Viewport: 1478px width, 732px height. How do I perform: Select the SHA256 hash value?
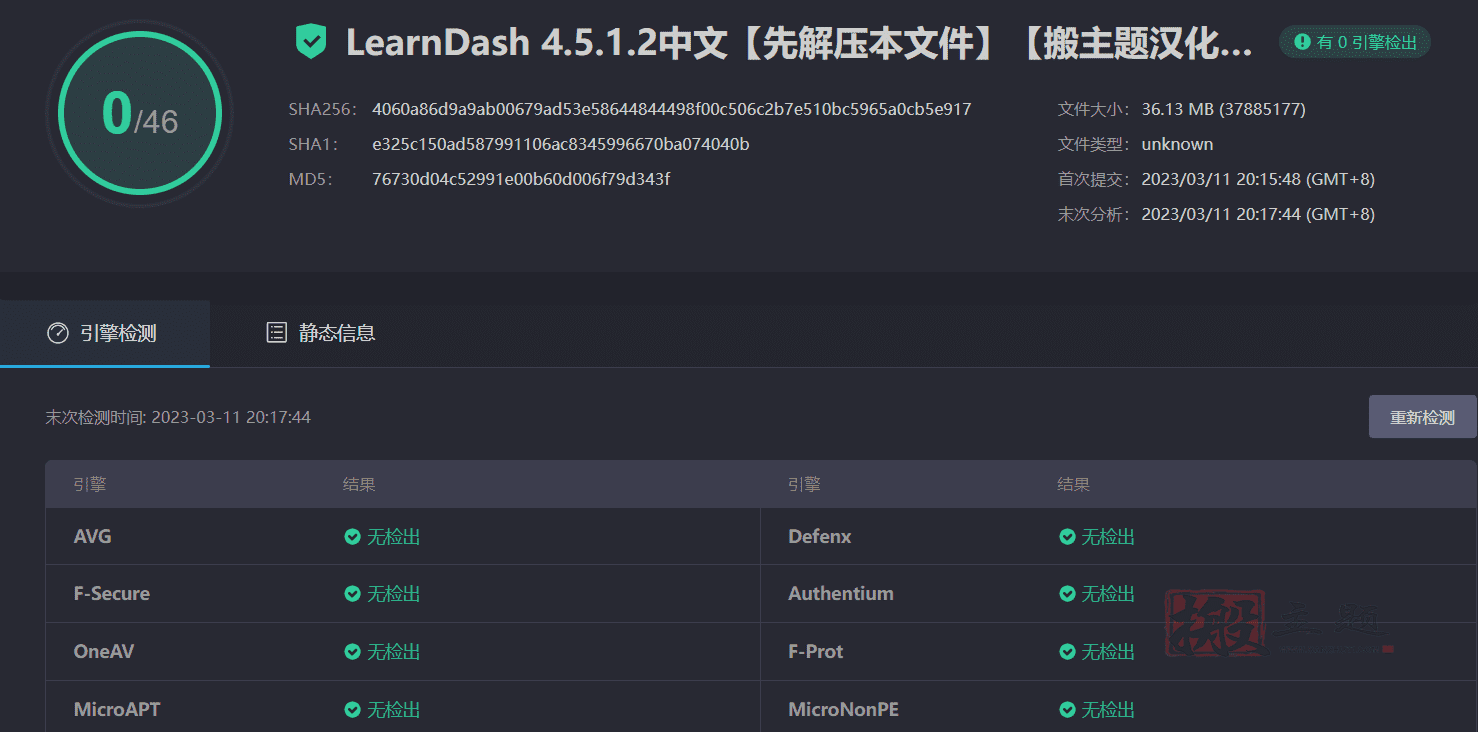(672, 109)
